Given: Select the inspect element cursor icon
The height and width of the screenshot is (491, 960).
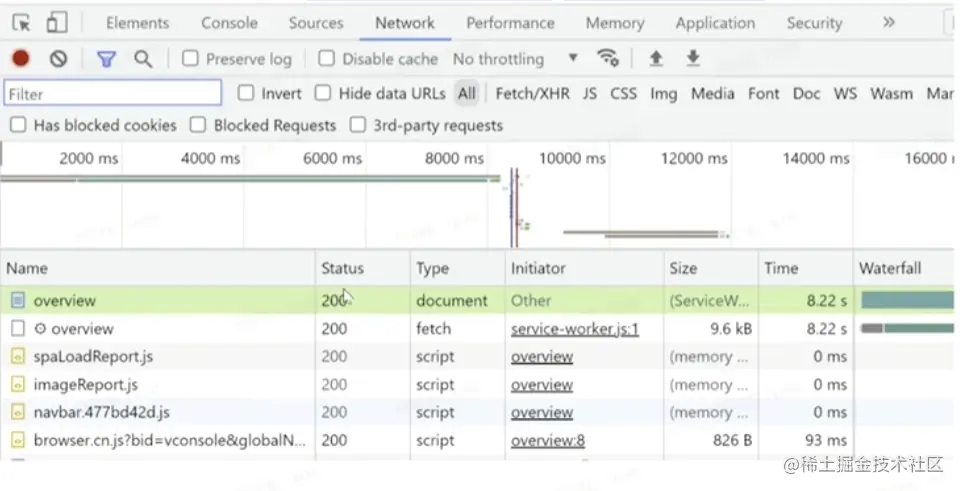Looking at the screenshot, I should pos(21,23).
